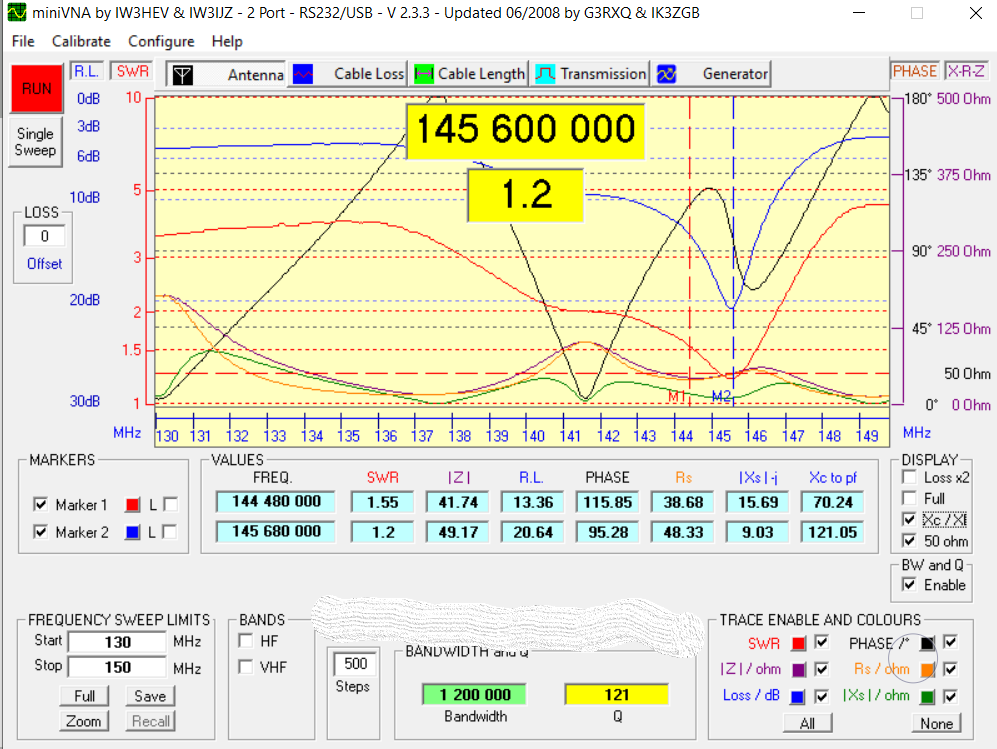Click the red RUN button
997x749 pixels.
coord(36,89)
